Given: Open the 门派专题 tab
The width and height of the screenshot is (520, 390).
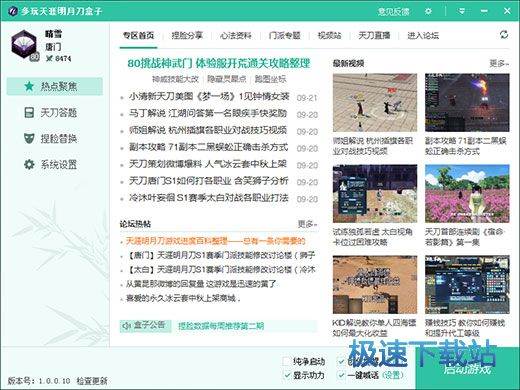Looking at the screenshot, I should tap(285, 35).
